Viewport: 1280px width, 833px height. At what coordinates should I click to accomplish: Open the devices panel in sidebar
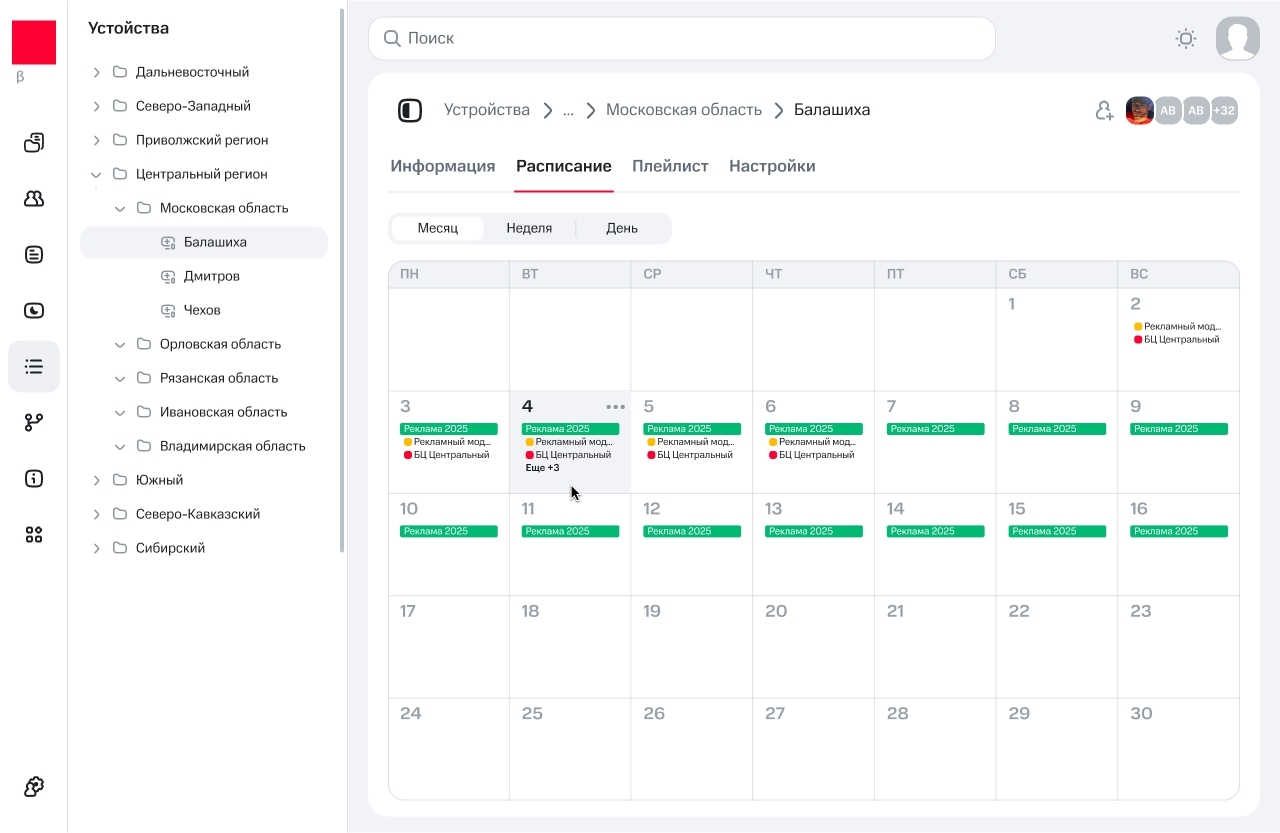point(34,142)
